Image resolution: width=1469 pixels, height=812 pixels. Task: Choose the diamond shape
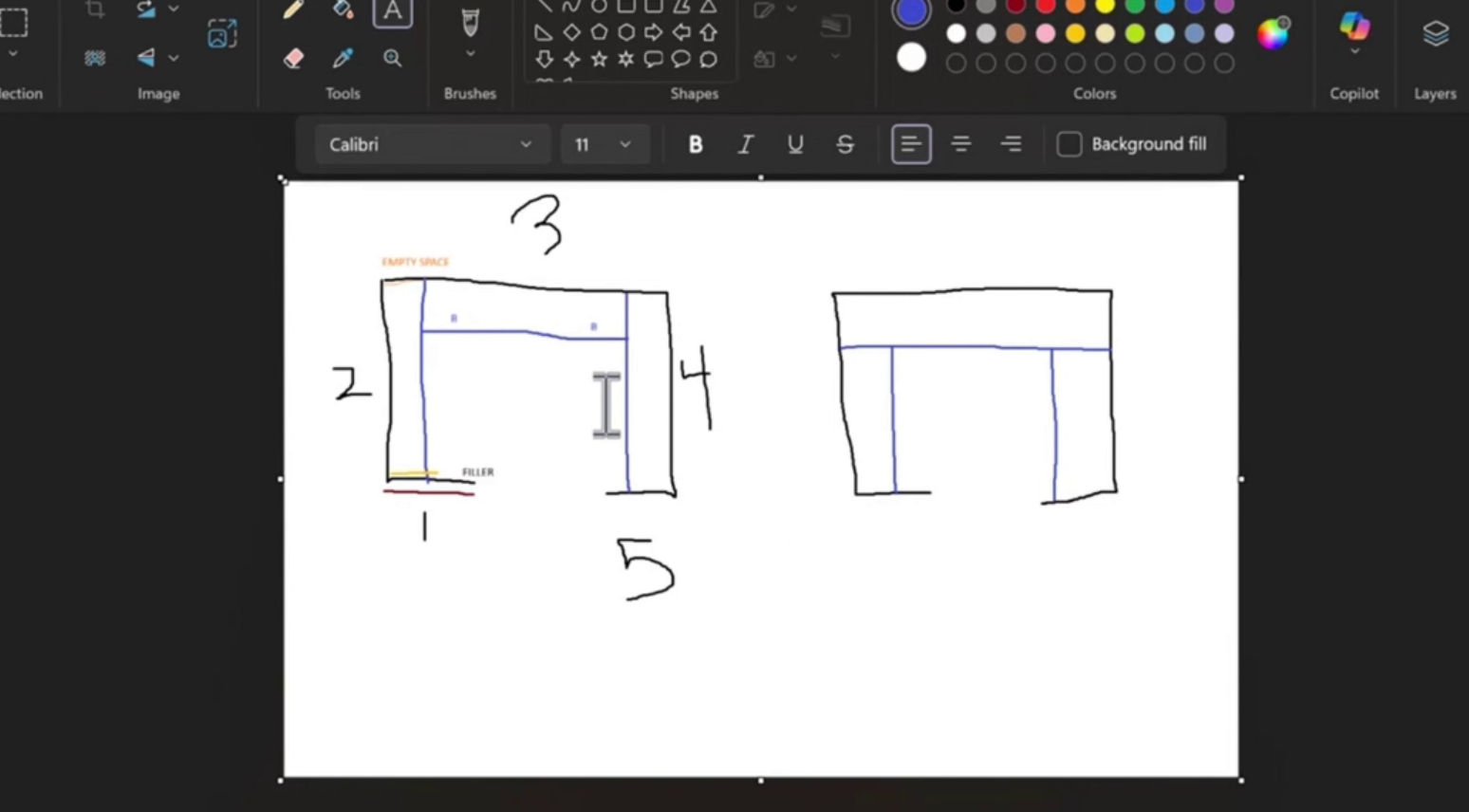[571, 33]
